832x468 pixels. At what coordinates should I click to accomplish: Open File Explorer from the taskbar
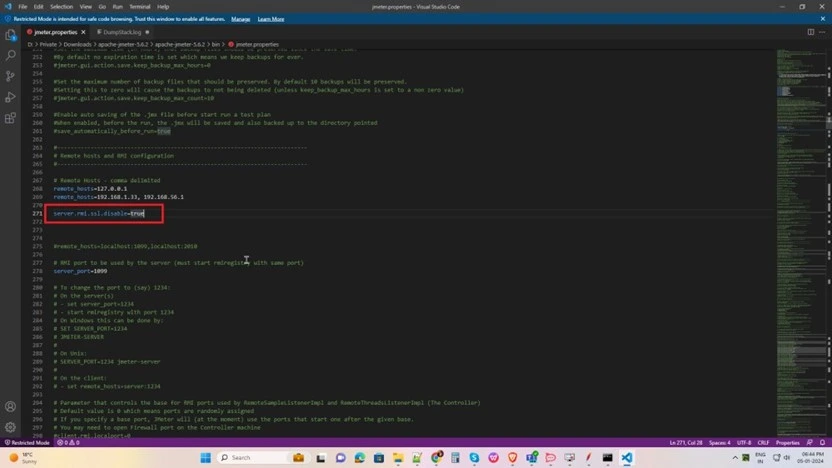click(398, 457)
